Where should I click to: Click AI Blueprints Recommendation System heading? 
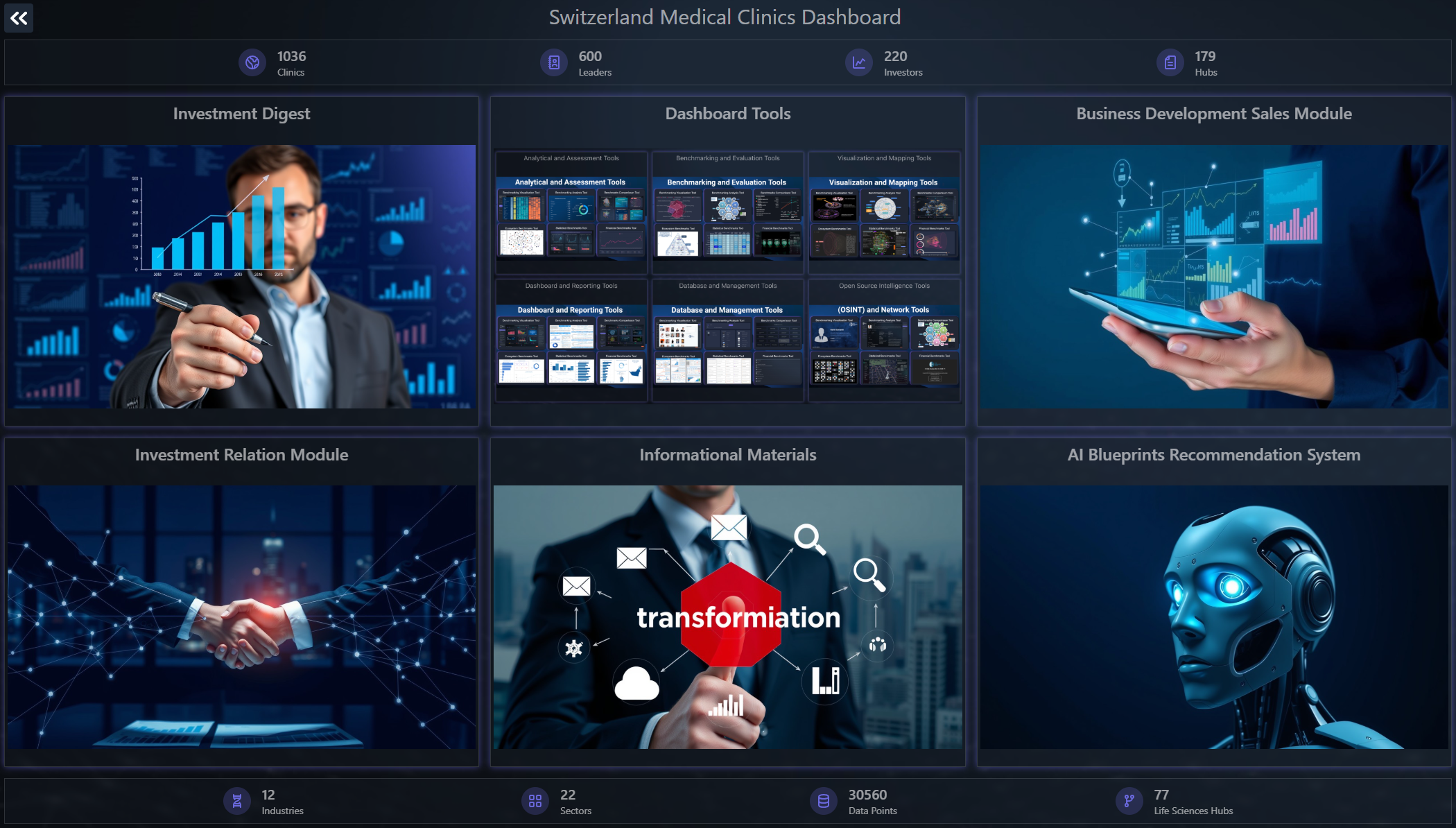pos(1213,455)
